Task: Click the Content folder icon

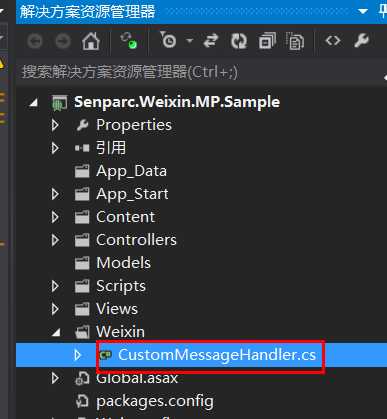Action: (x=82, y=217)
